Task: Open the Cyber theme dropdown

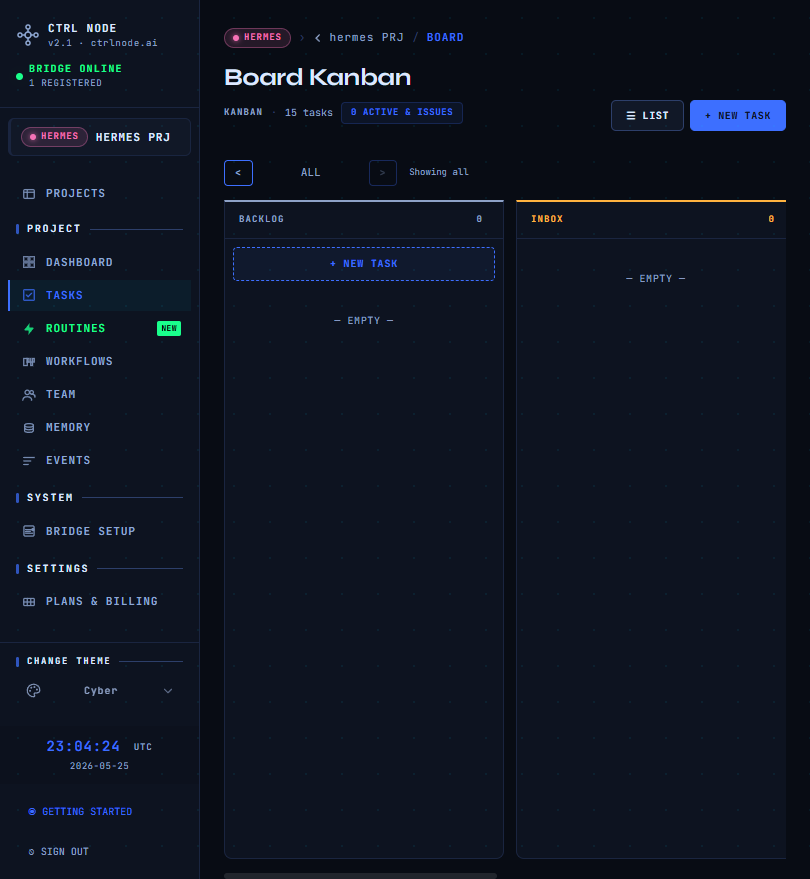Action: (100, 691)
